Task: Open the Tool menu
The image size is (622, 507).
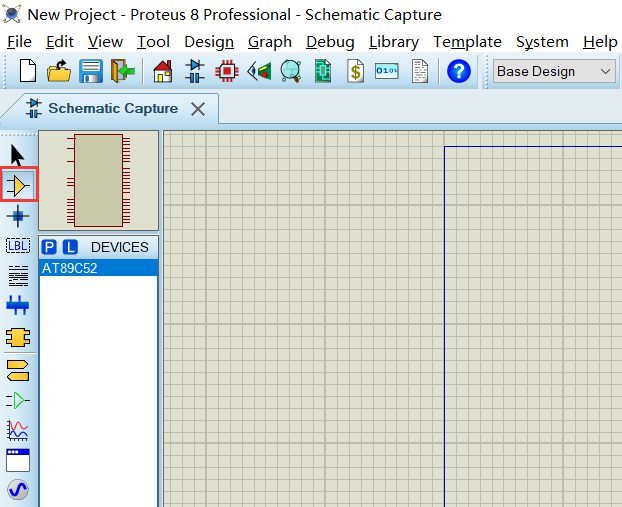Action: 153,42
